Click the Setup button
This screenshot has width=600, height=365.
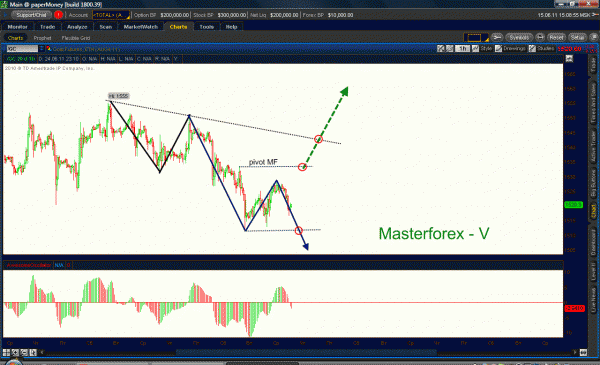pyautogui.click(x=577, y=37)
